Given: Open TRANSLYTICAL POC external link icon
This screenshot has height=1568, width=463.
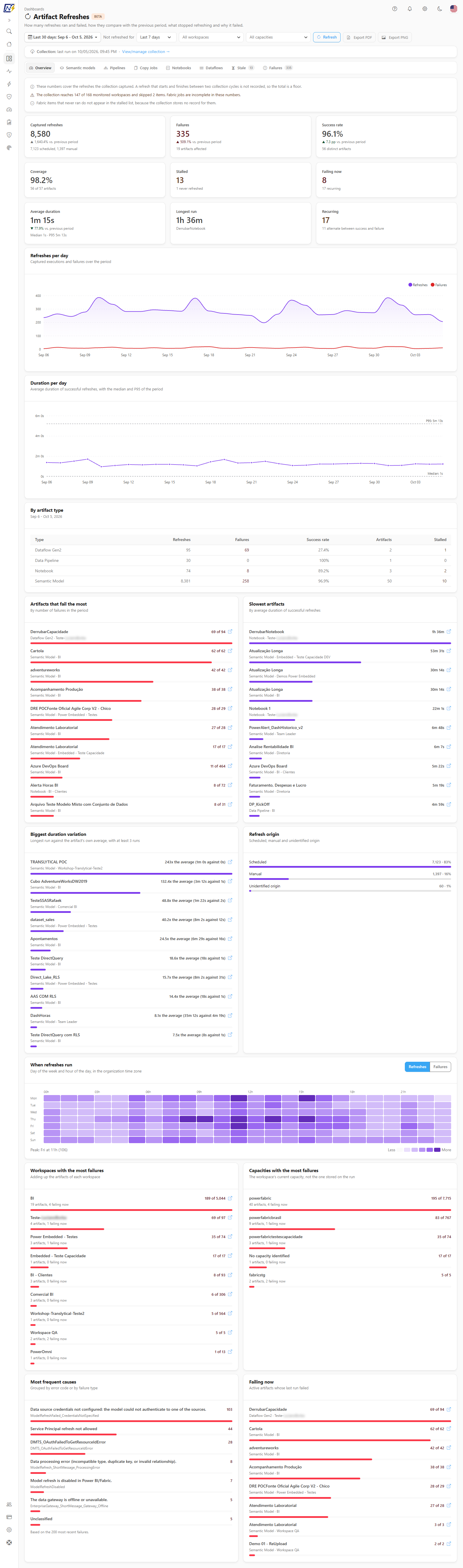Looking at the screenshot, I should click(x=230, y=862).
